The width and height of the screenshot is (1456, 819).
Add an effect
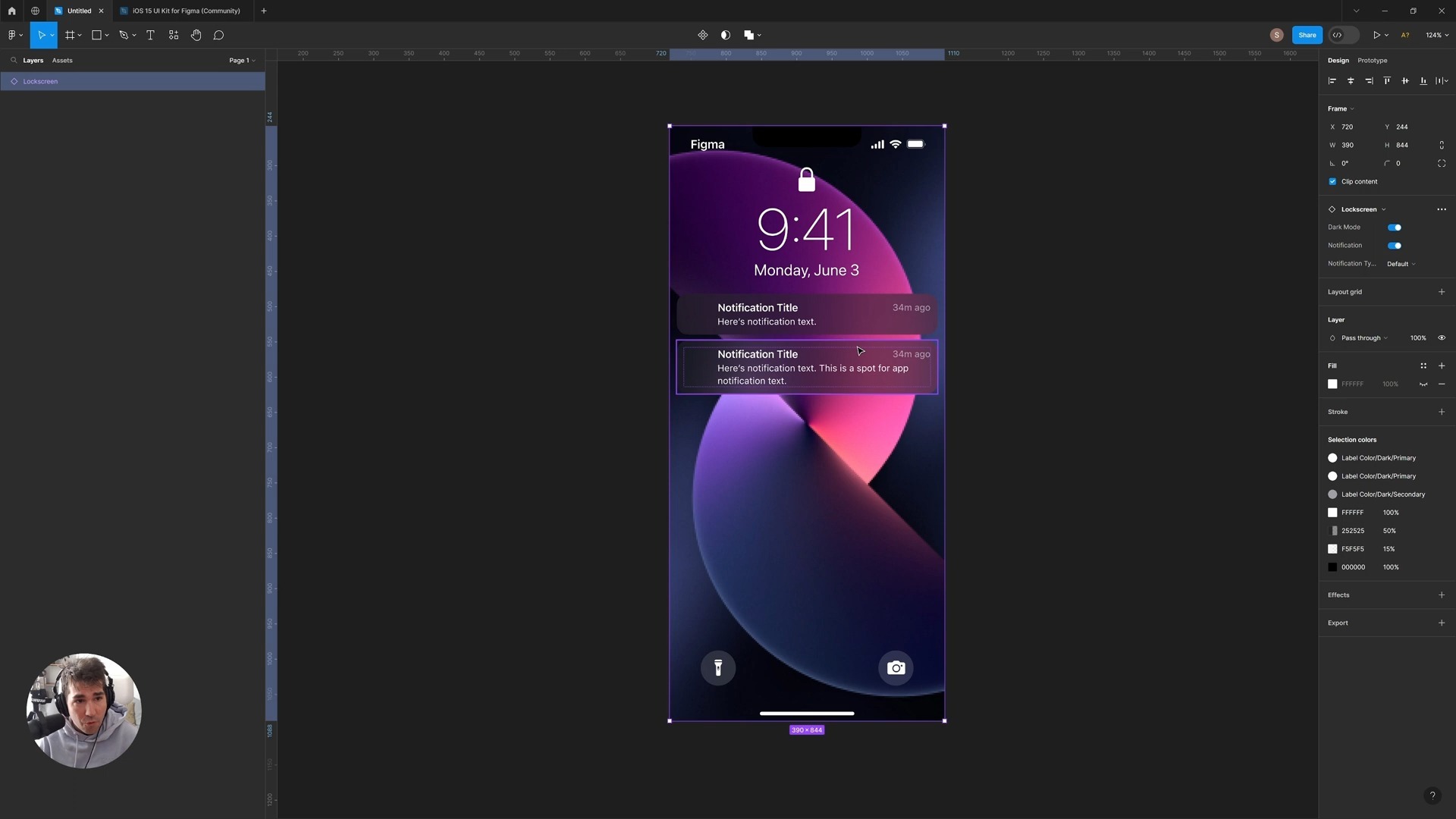[x=1442, y=595]
